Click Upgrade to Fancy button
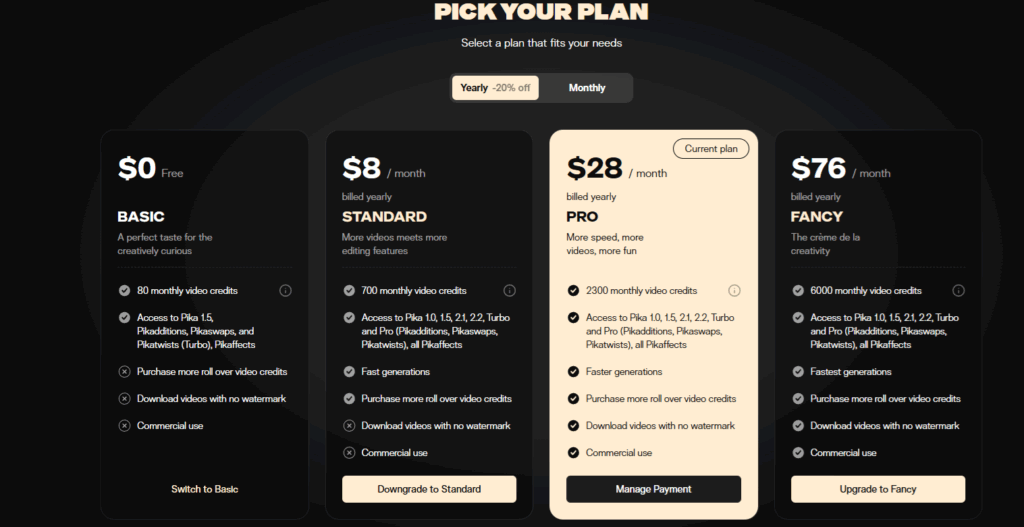Viewport: 1024px width, 527px height. pyautogui.click(x=878, y=489)
